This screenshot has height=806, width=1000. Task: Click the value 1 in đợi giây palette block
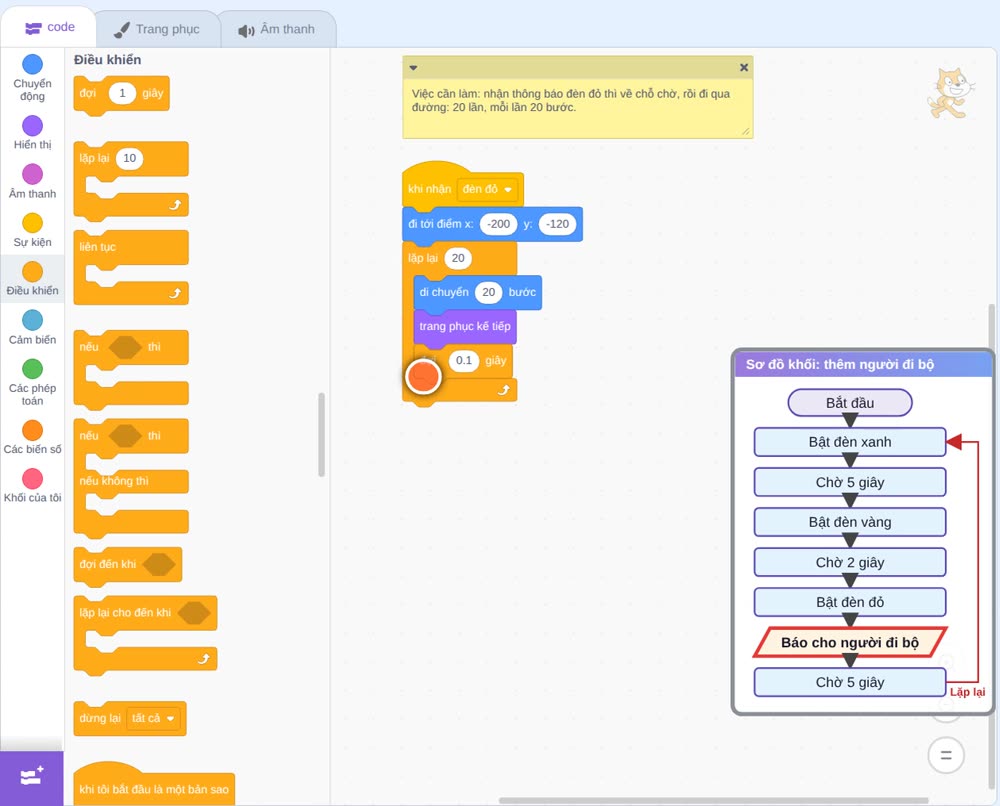(x=122, y=93)
